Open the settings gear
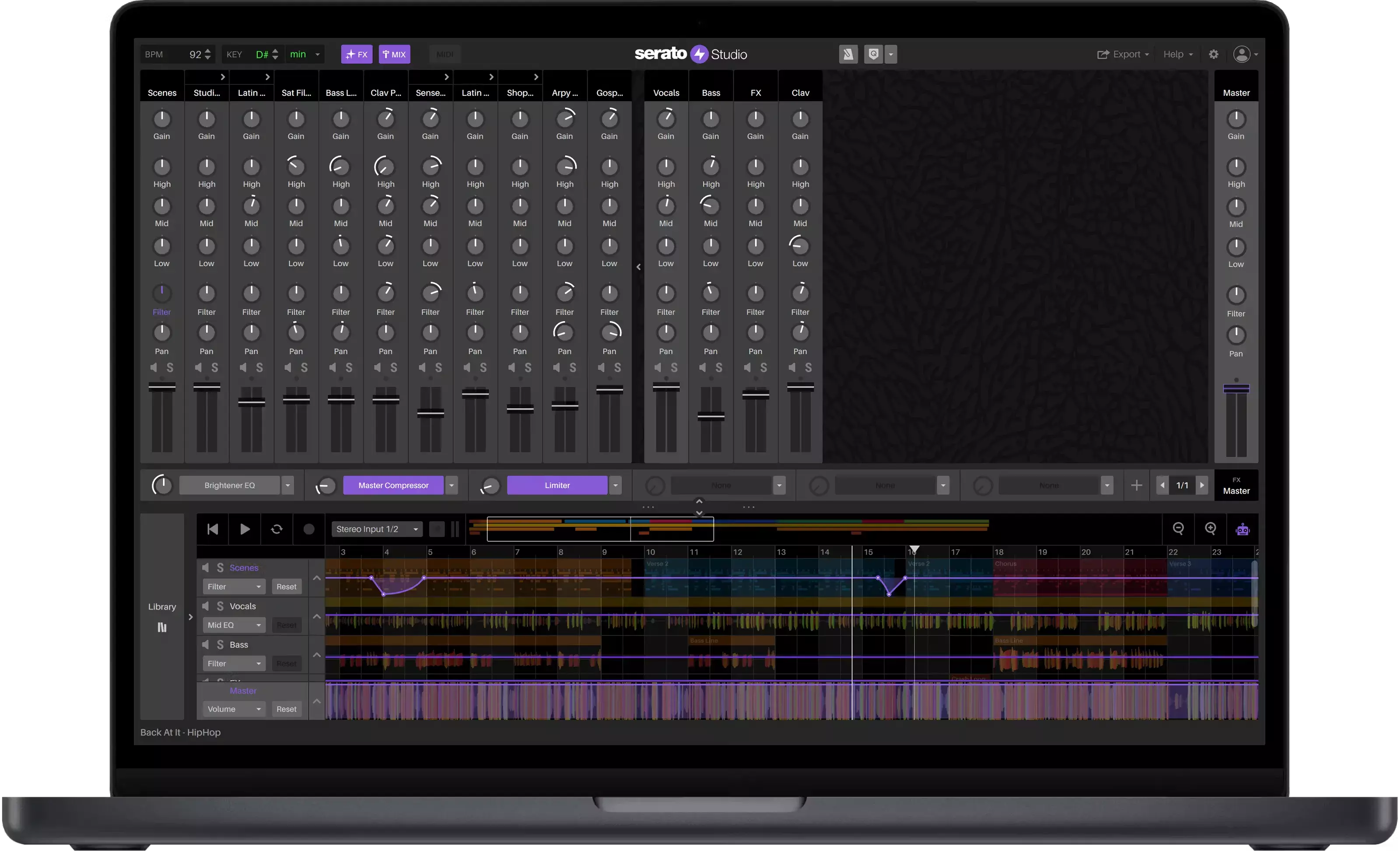1400x851 pixels. click(x=1213, y=55)
